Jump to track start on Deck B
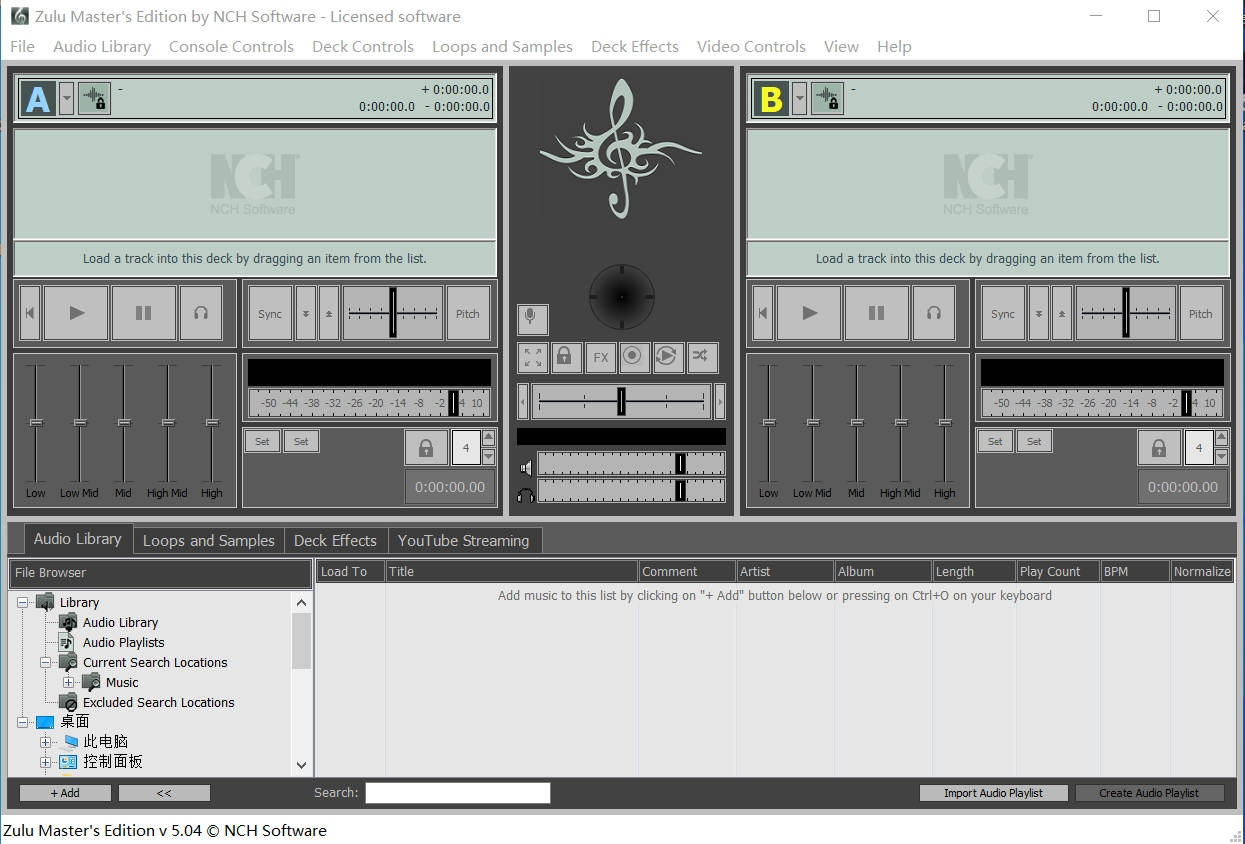The height and width of the screenshot is (844, 1245). pyautogui.click(x=763, y=313)
